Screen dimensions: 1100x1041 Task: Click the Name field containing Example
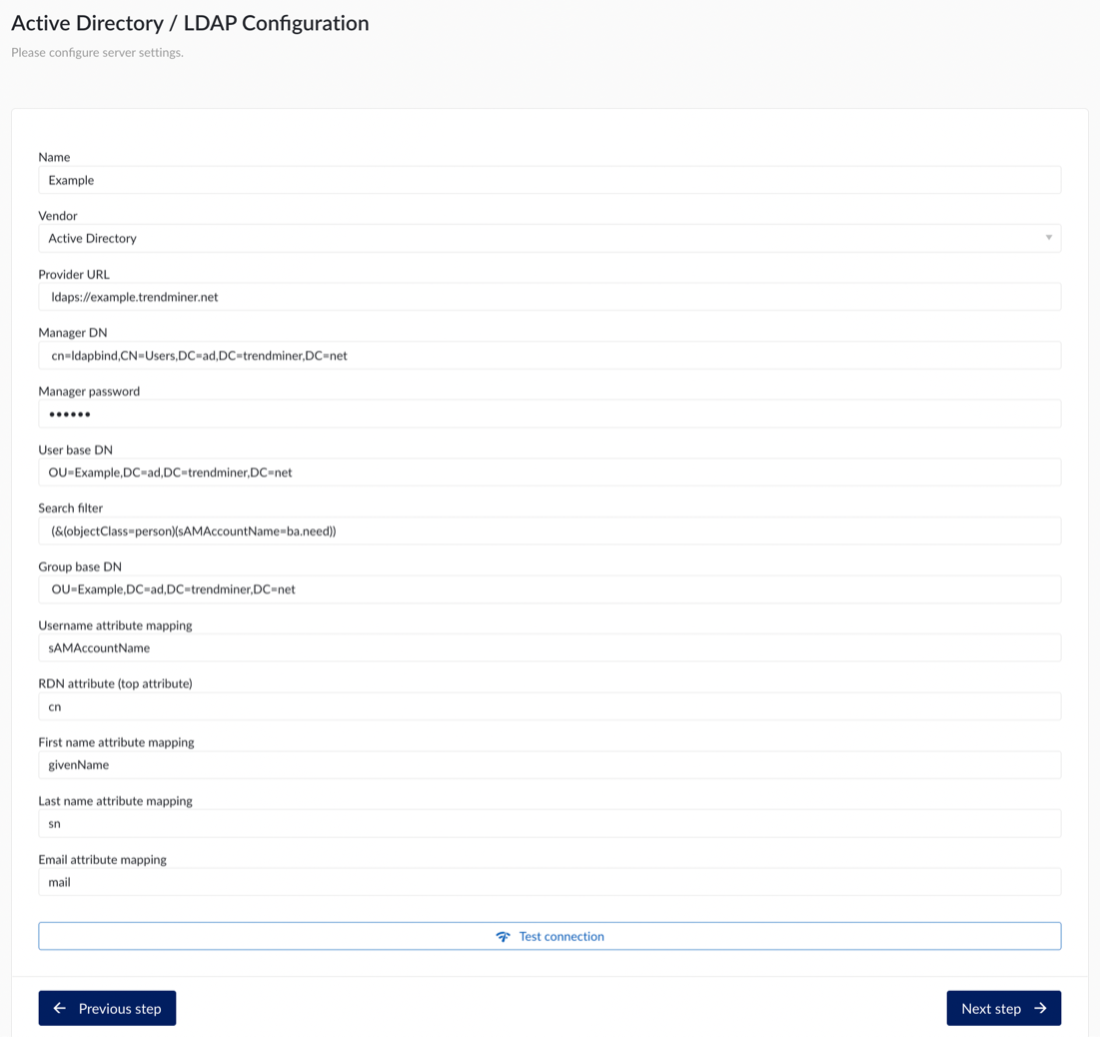(x=549, y=180)
